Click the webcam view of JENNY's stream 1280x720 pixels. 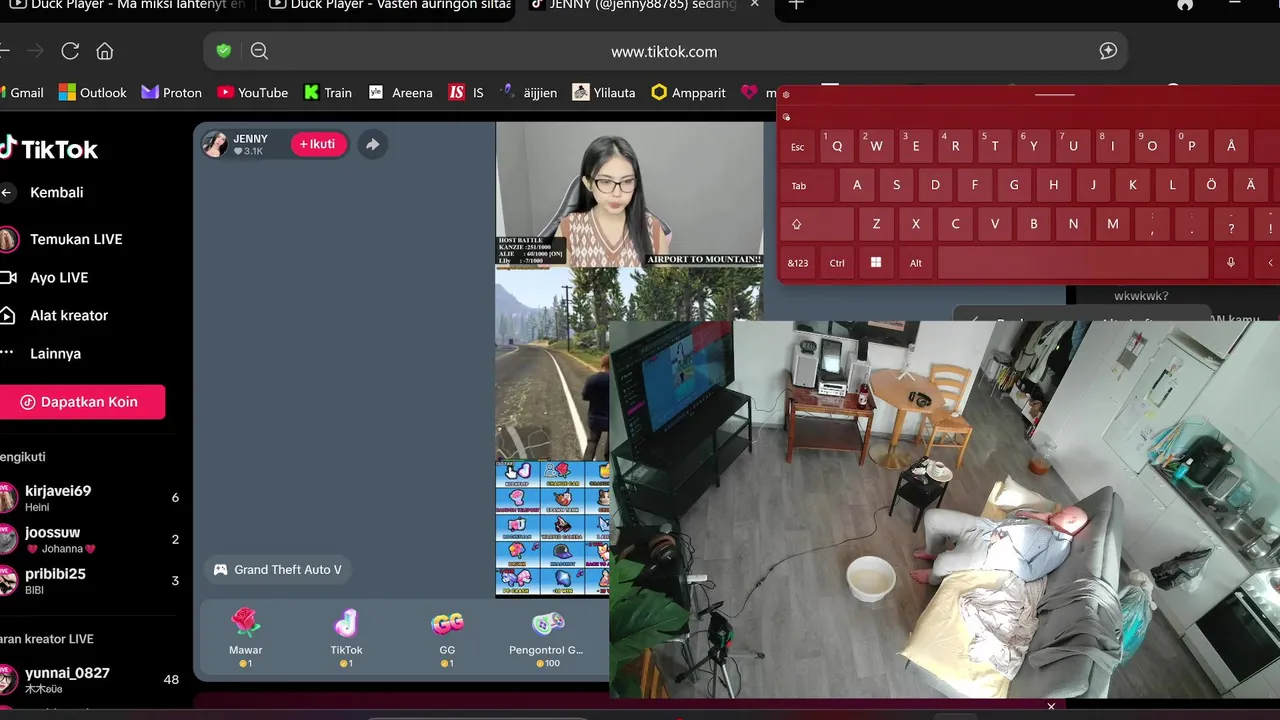pos(630,193)
